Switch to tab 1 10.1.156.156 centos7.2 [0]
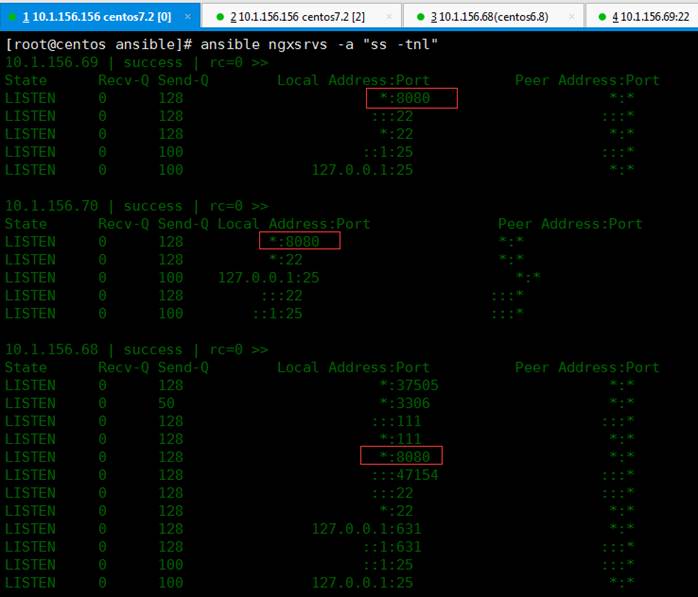This screenshot has width=698, height=597. click(100, 17)
